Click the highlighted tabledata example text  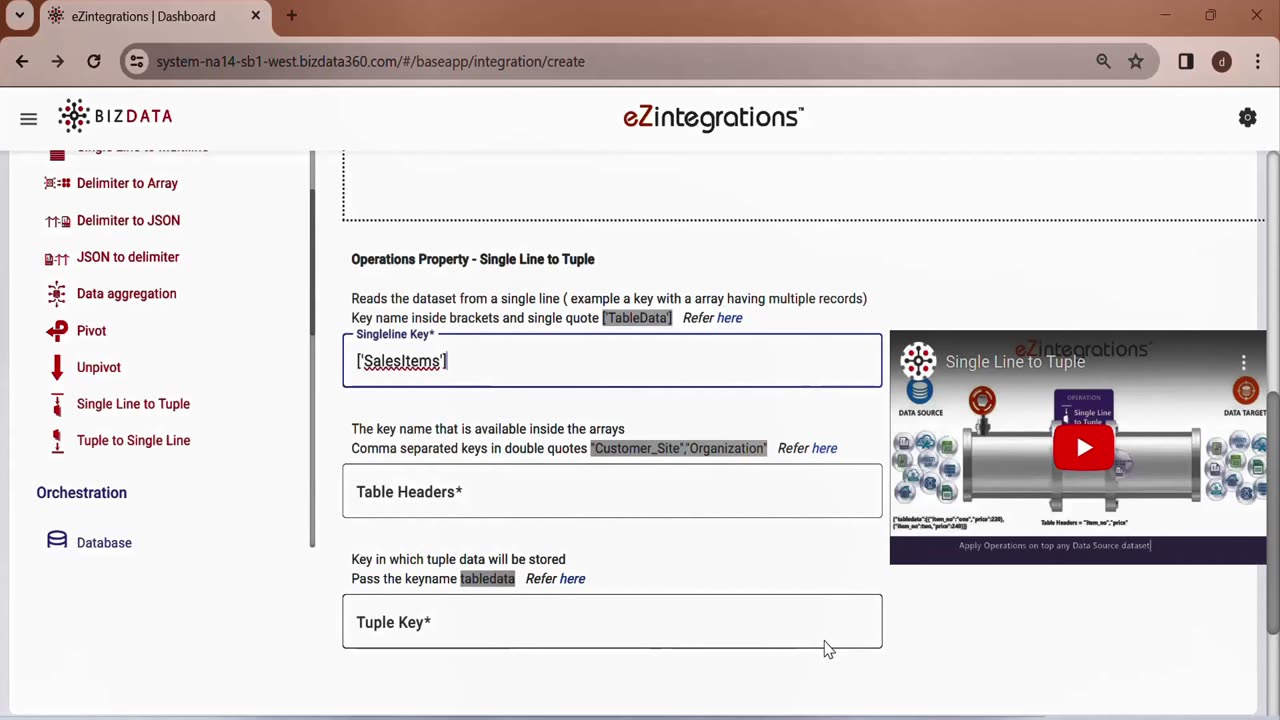487,579
